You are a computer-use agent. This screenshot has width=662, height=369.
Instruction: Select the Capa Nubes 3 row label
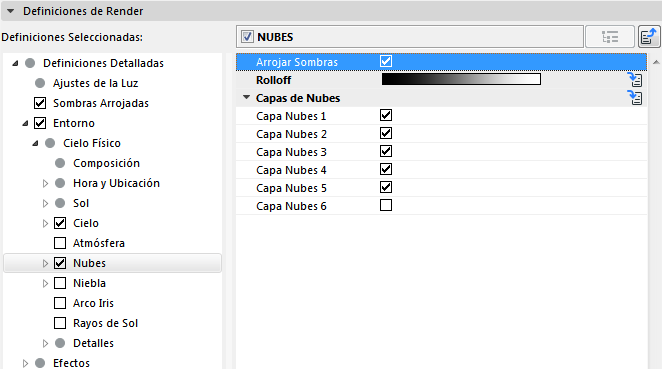291,152
